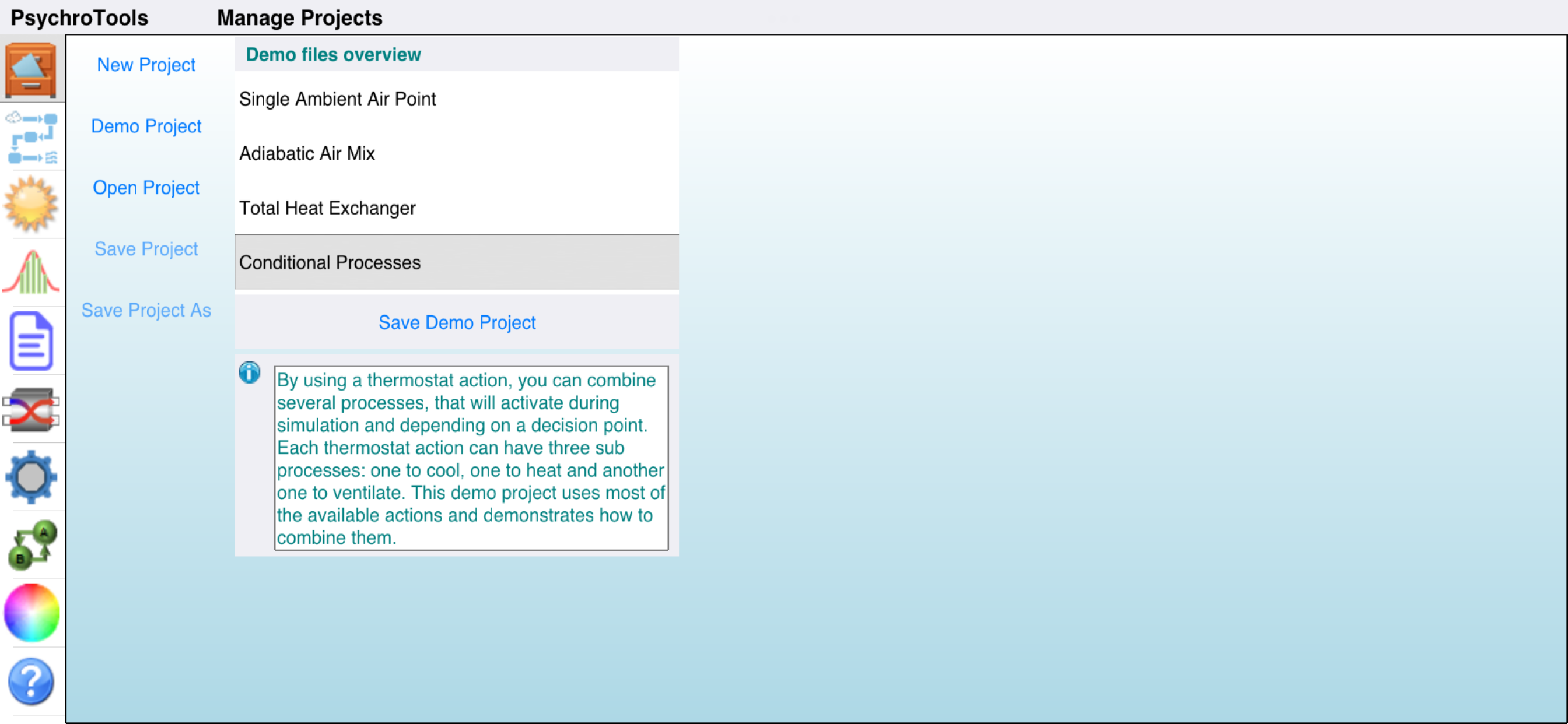Select the A to B conversion icon

pos(32,545)
